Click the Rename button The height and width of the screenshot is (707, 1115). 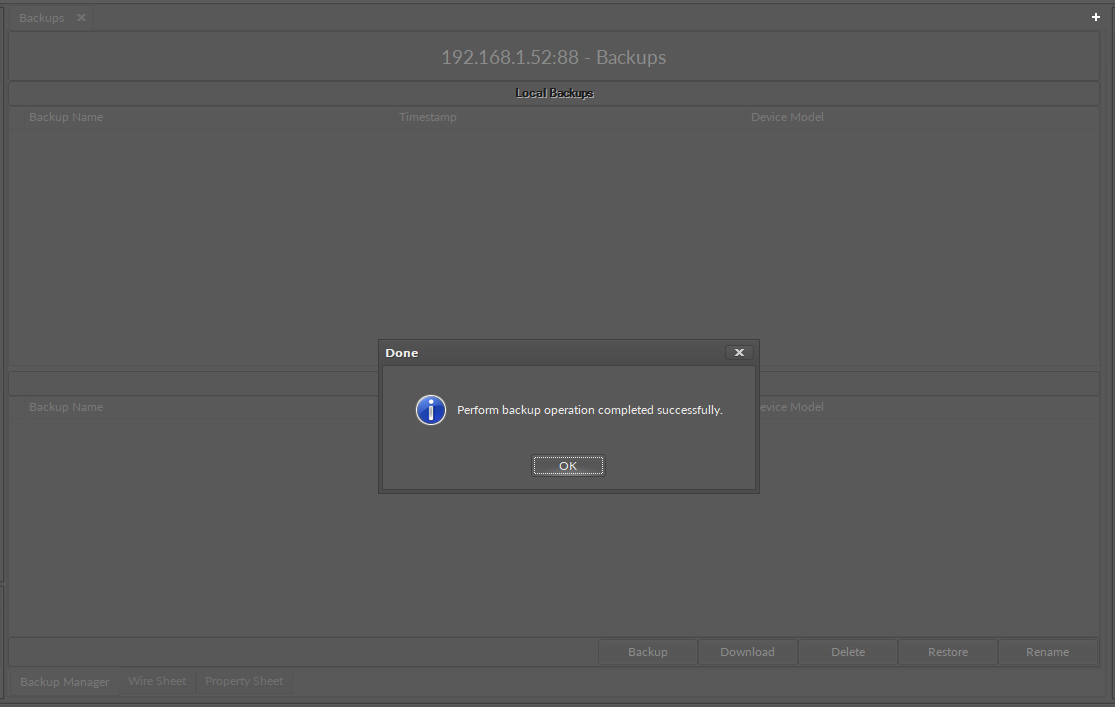tap(1047, 652)
